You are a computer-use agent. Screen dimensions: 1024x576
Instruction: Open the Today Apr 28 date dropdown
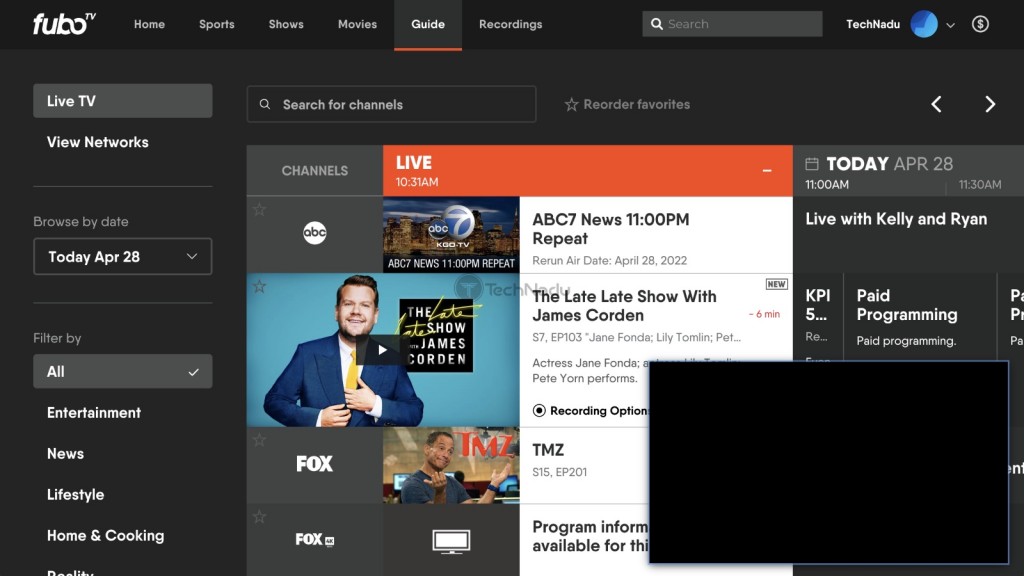tap(123, 257)
